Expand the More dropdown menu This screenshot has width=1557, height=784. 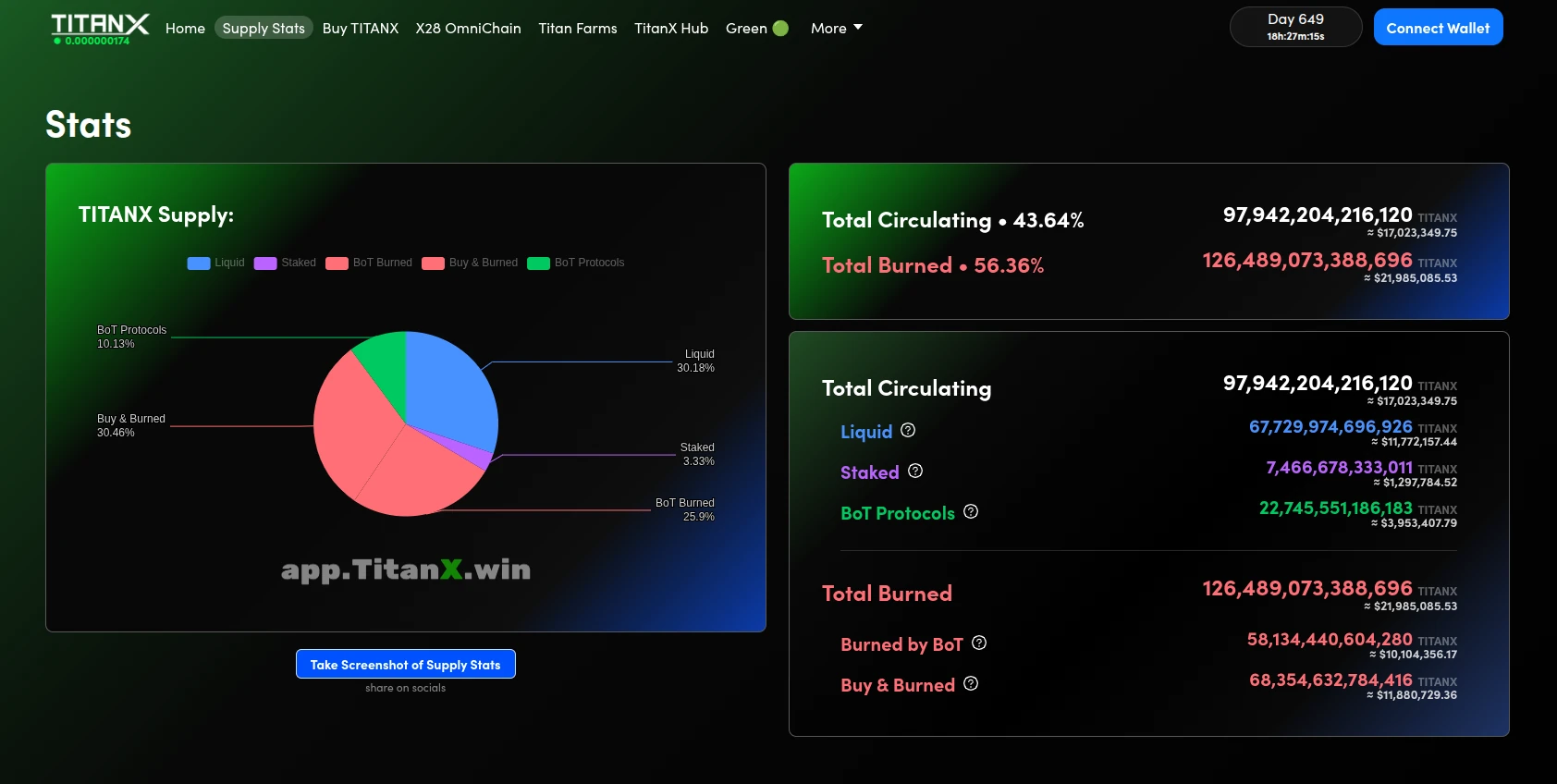point(837,29)
